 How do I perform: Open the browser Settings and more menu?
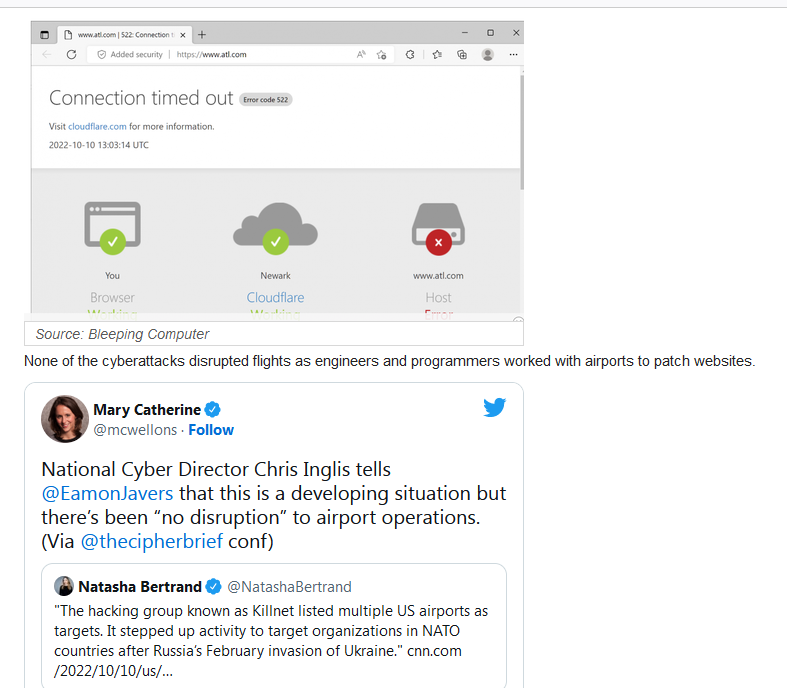tap(513, 54)
